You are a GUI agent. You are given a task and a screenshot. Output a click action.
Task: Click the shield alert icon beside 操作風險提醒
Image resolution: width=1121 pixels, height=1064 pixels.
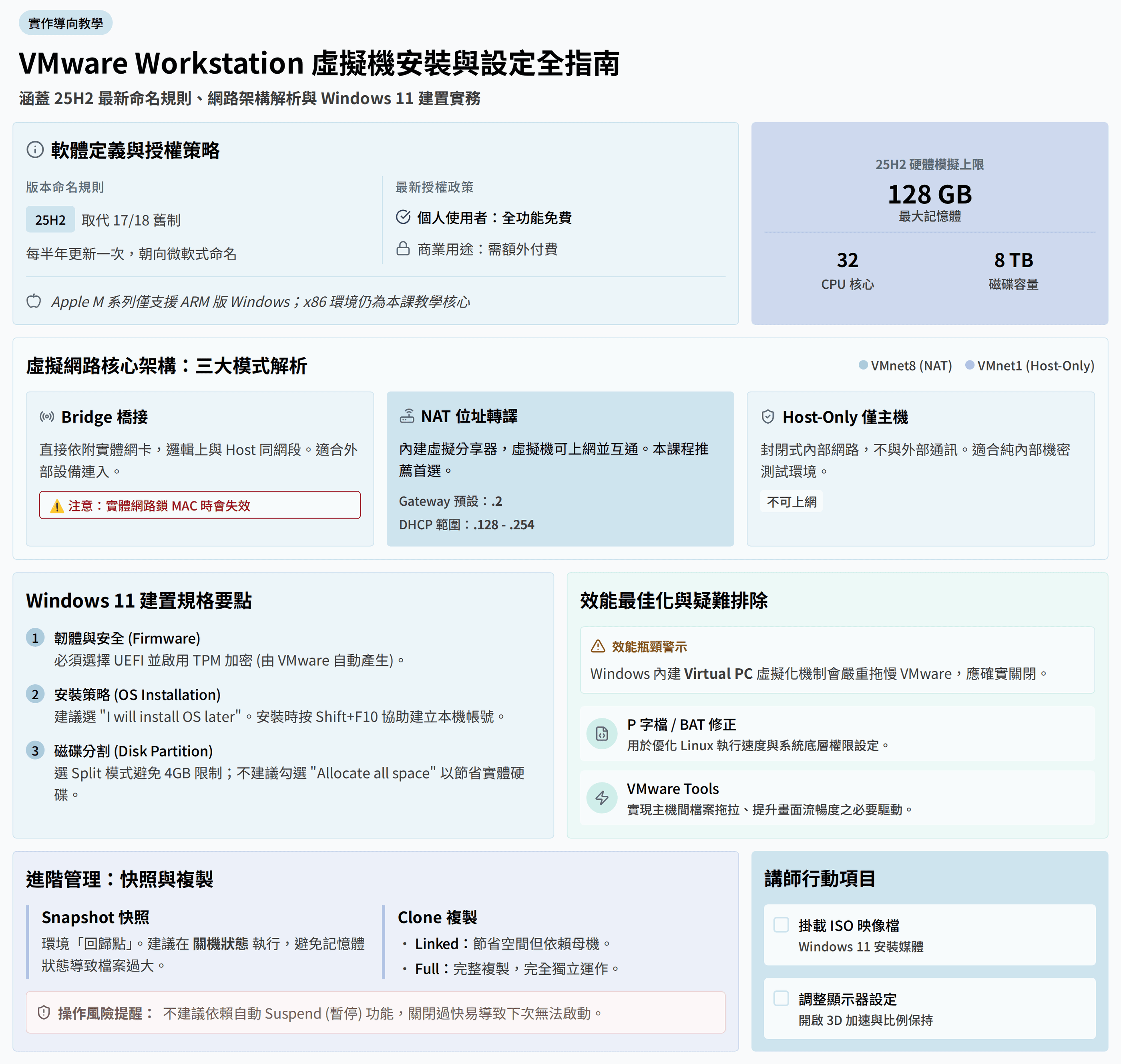44,1013
